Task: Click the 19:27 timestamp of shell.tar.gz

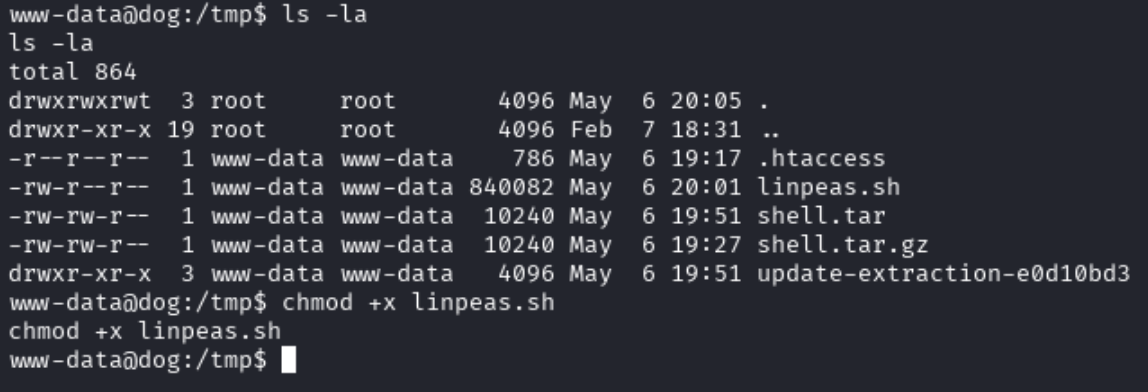Action: 706,244
